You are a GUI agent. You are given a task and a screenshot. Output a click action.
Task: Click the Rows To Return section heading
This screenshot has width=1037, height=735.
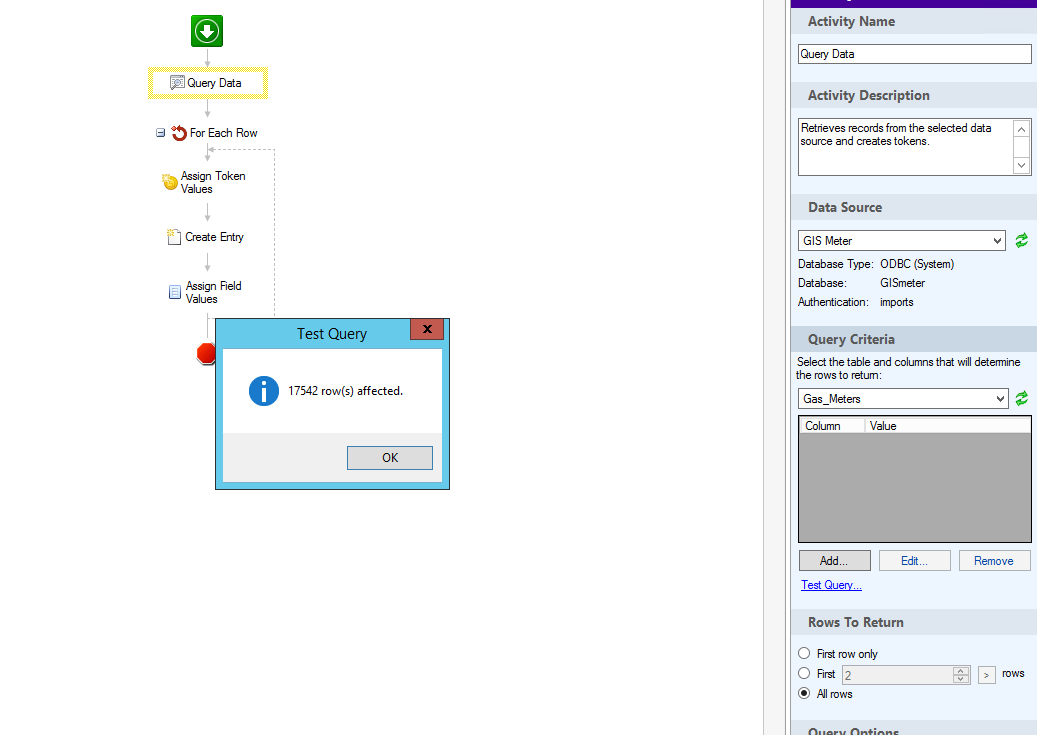[856, 623]
